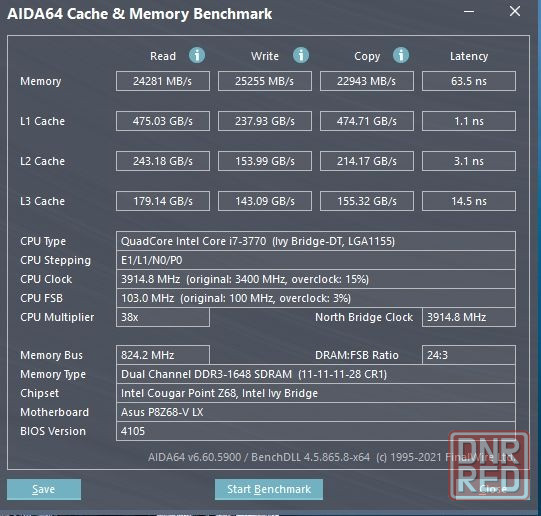Select Memory Read value 24281 MB/s

tap(163, 81)
